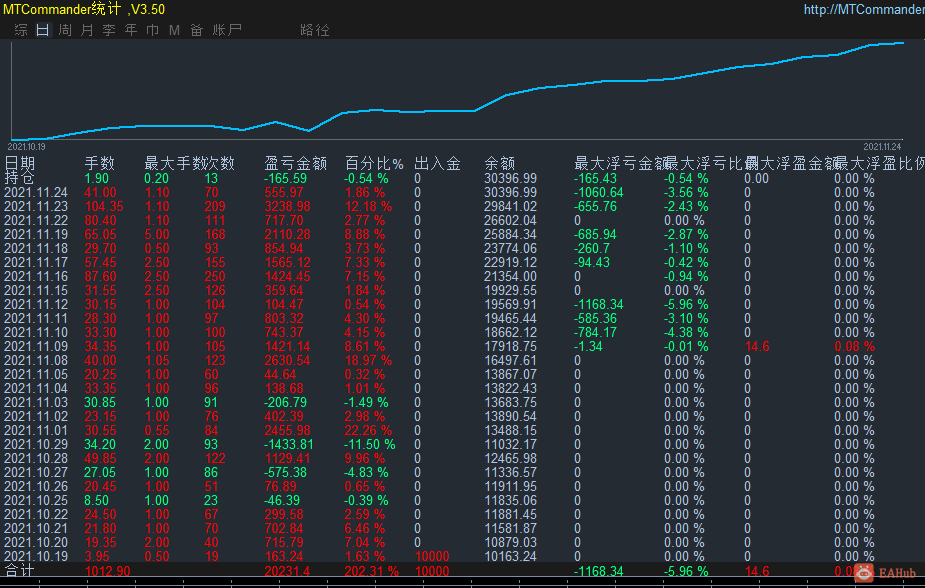Click total profit 20231.4
The width and height of the screenshot is (925, 588).
click(287, 571)
